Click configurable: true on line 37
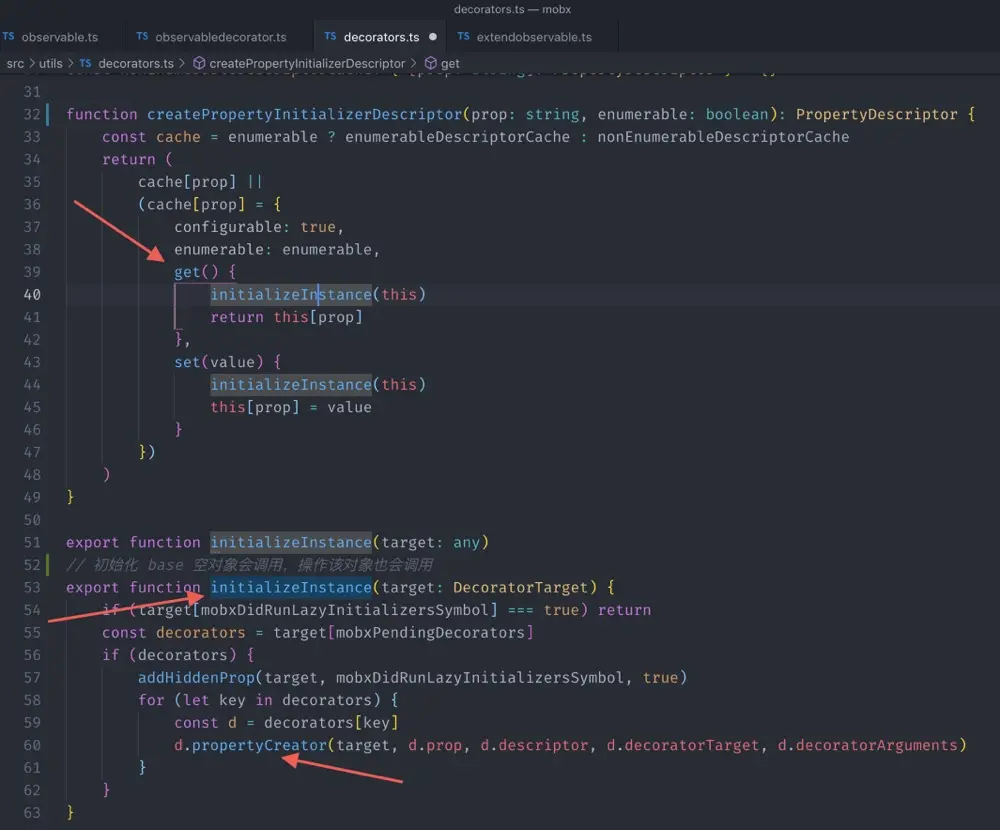Image resolution: width=1000 pixels, height=830 pixels. coord(255,227)
